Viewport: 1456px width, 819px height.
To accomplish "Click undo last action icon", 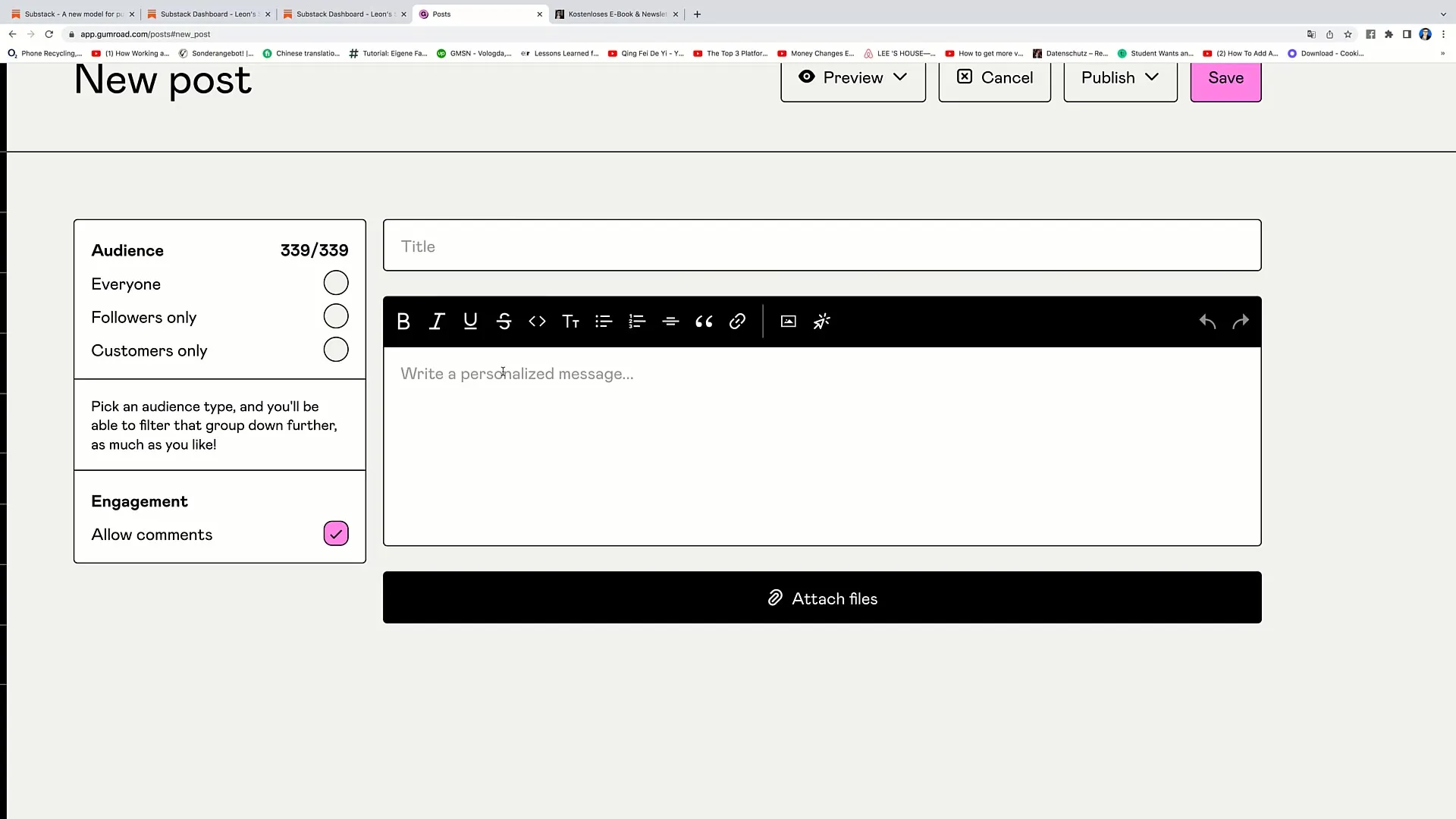I will [x=1207, y=321].
